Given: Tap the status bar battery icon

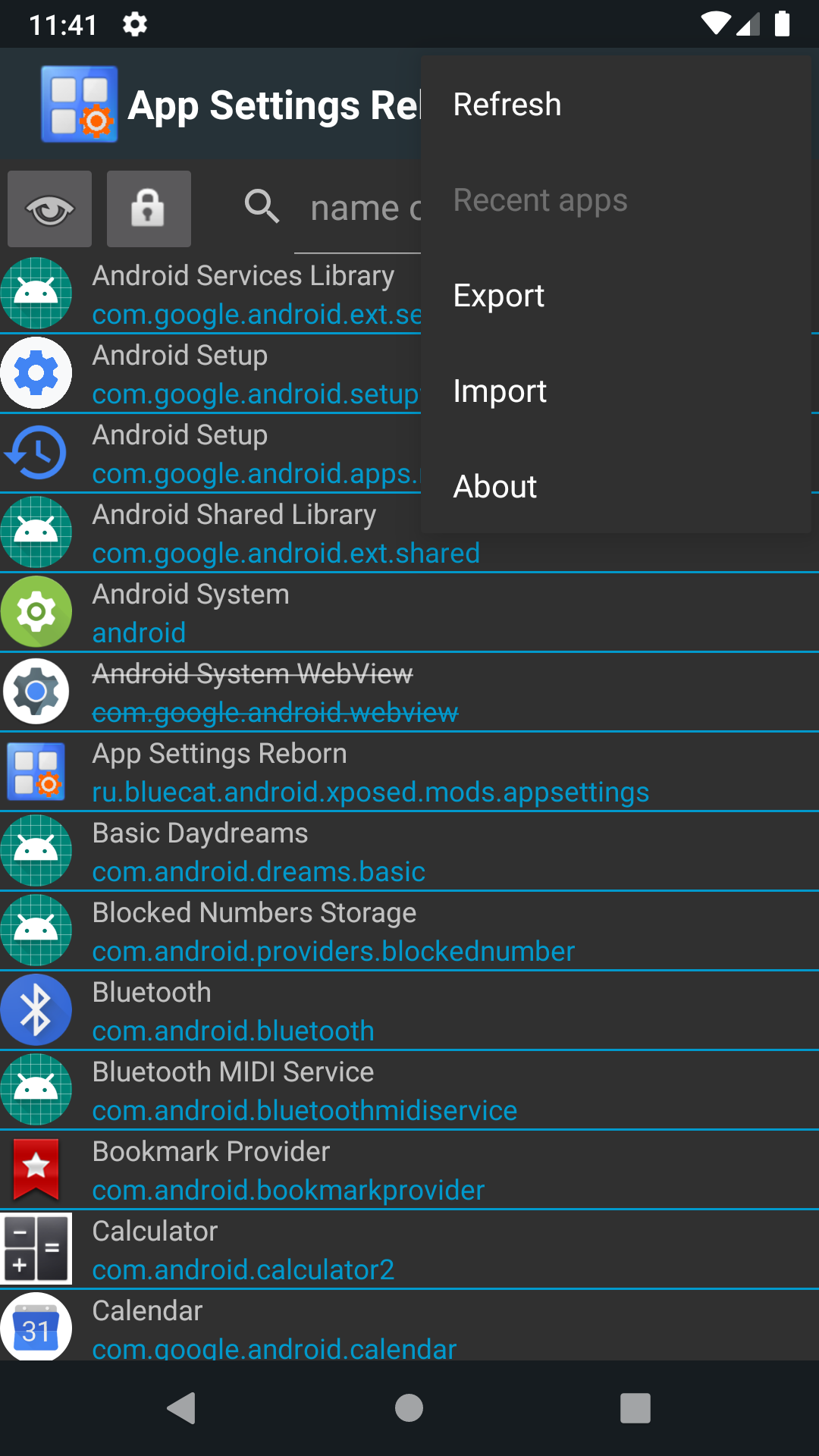Looking at the screenshot, I should pos(783,24).
